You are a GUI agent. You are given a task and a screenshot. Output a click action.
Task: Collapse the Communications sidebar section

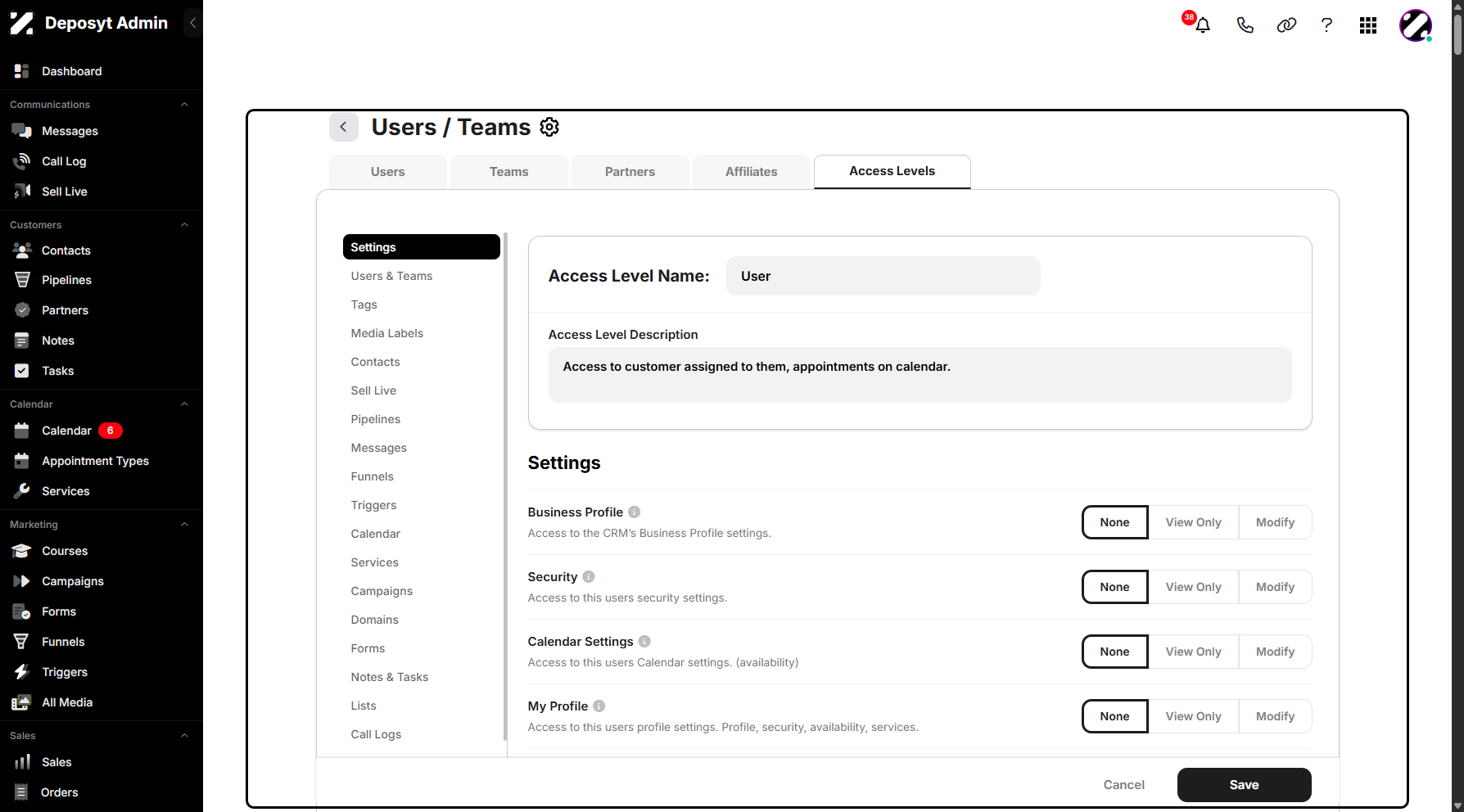184,105
